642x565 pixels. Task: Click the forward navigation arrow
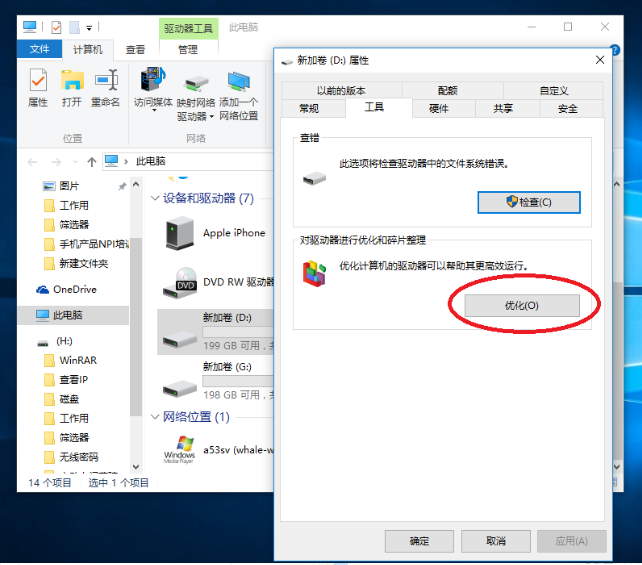point(56,162)
